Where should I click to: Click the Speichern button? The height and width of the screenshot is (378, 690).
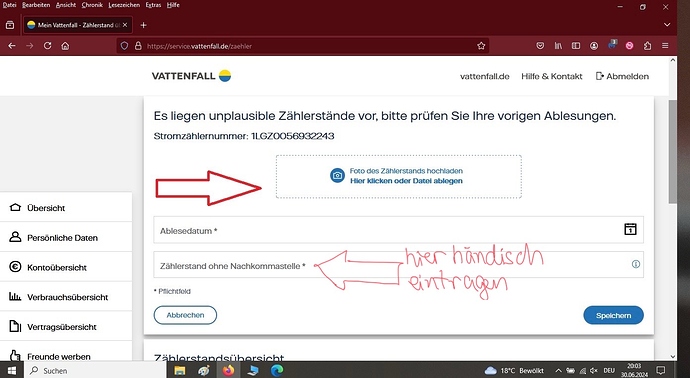pos(613,316)
